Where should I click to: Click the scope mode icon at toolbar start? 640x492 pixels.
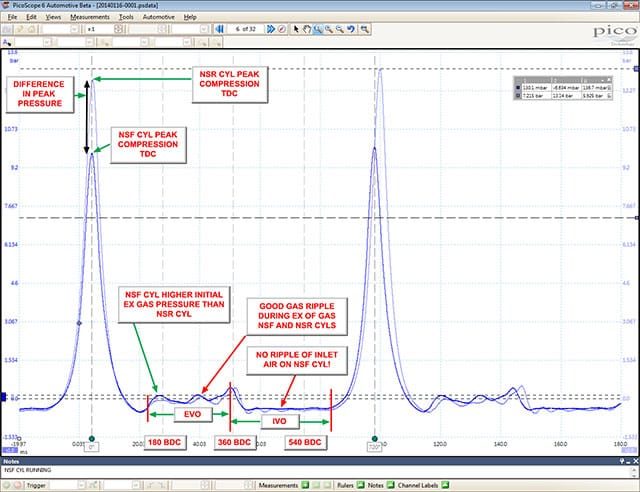7,29
